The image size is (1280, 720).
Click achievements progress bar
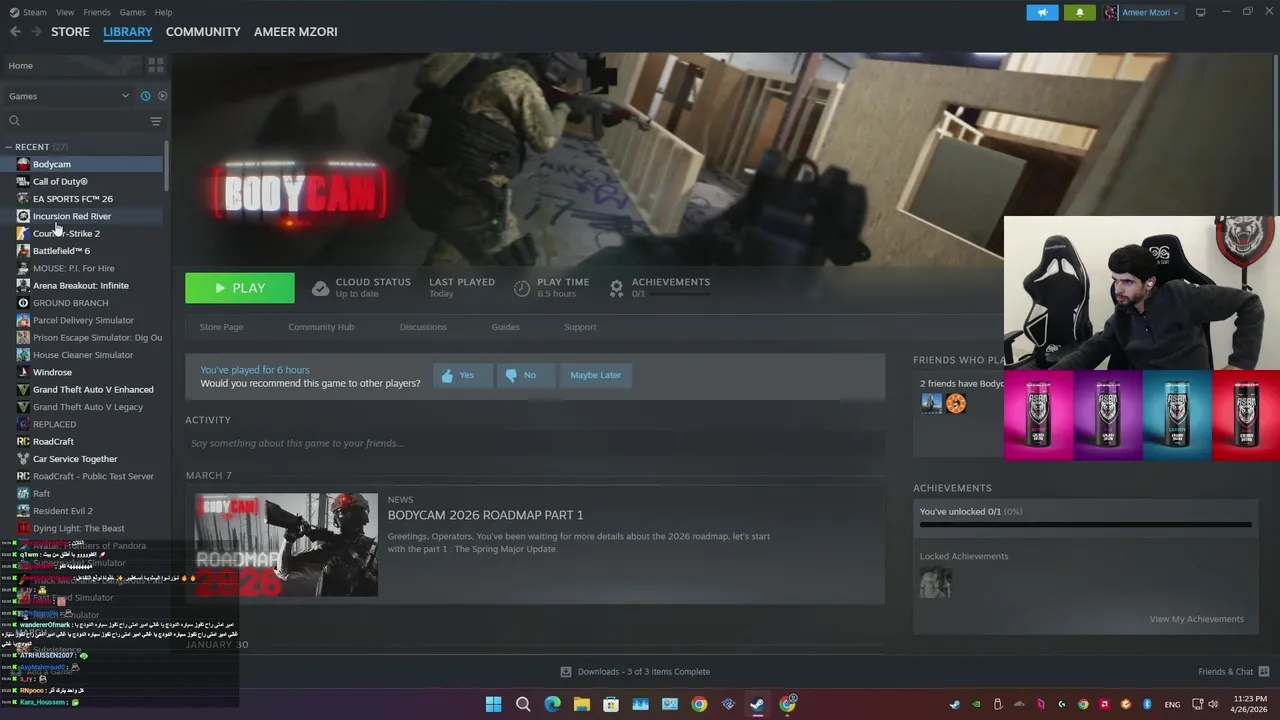1085,524
